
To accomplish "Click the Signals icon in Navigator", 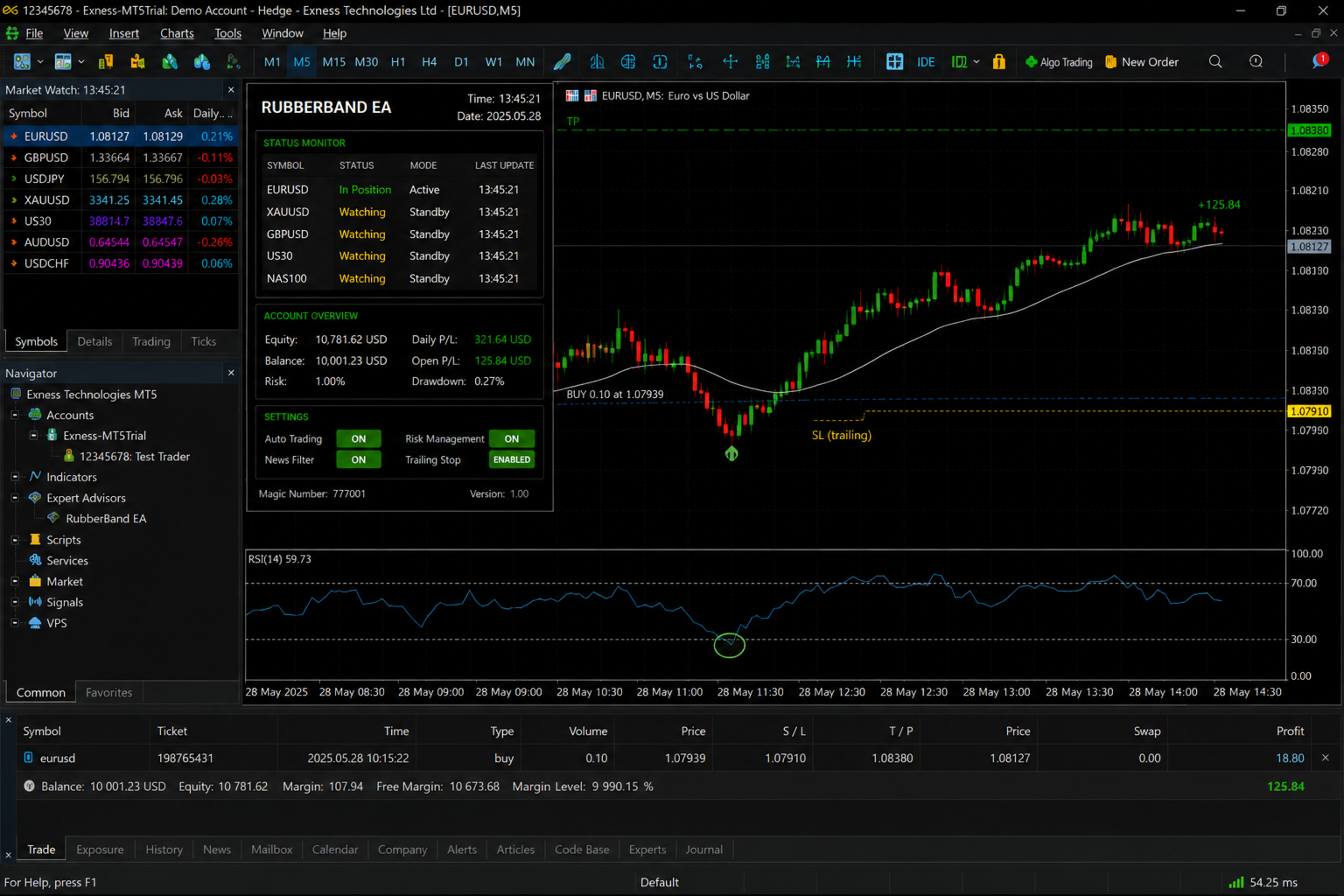I will click(x=35, y=602).
